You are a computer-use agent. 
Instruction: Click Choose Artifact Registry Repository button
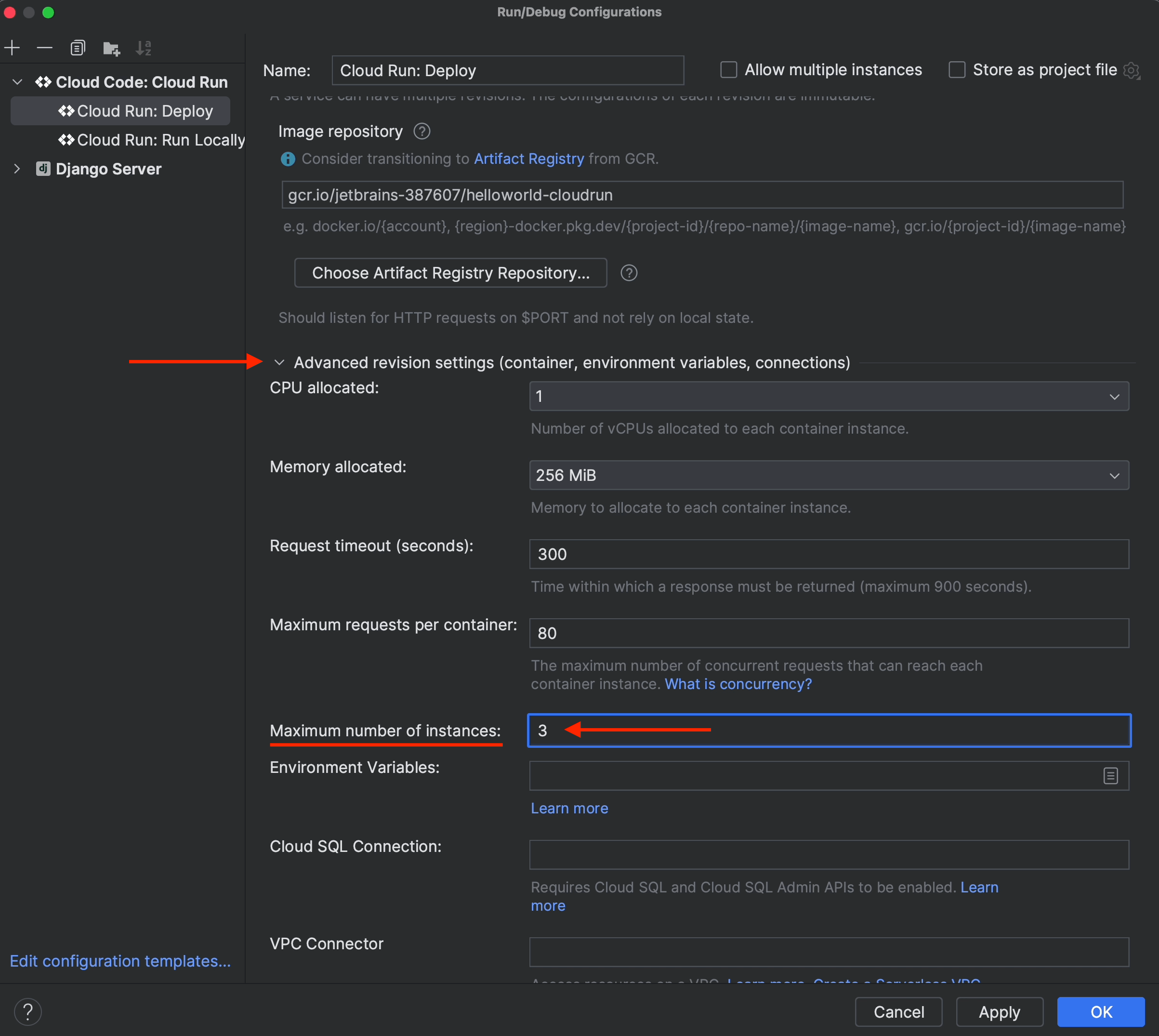point(450,273)
